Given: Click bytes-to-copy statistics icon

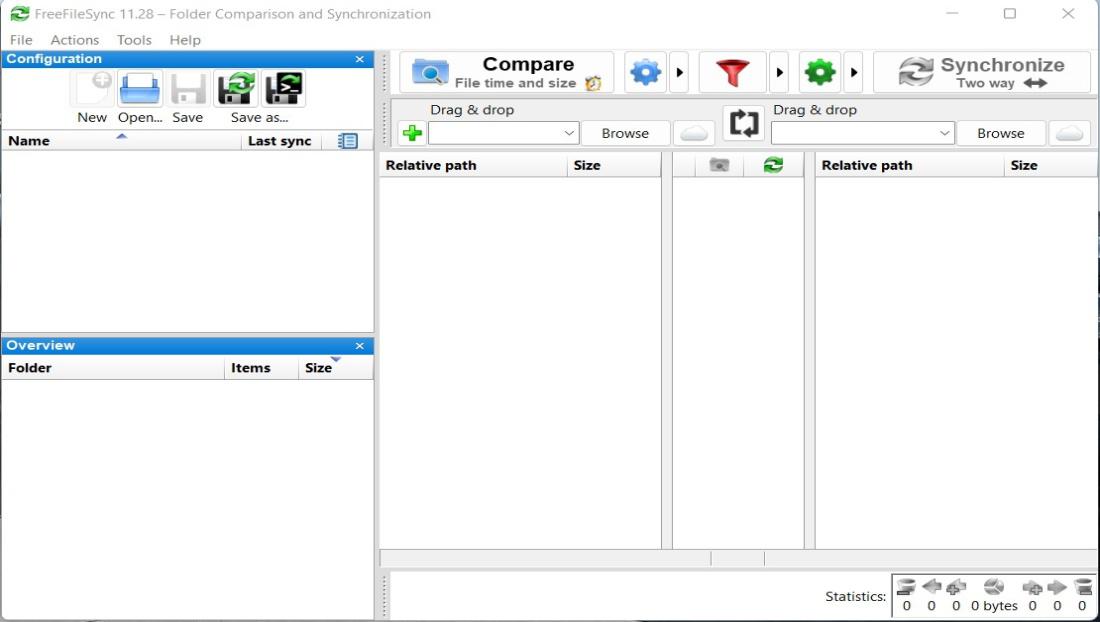Looking at the screenshot, I should point(994,587).
